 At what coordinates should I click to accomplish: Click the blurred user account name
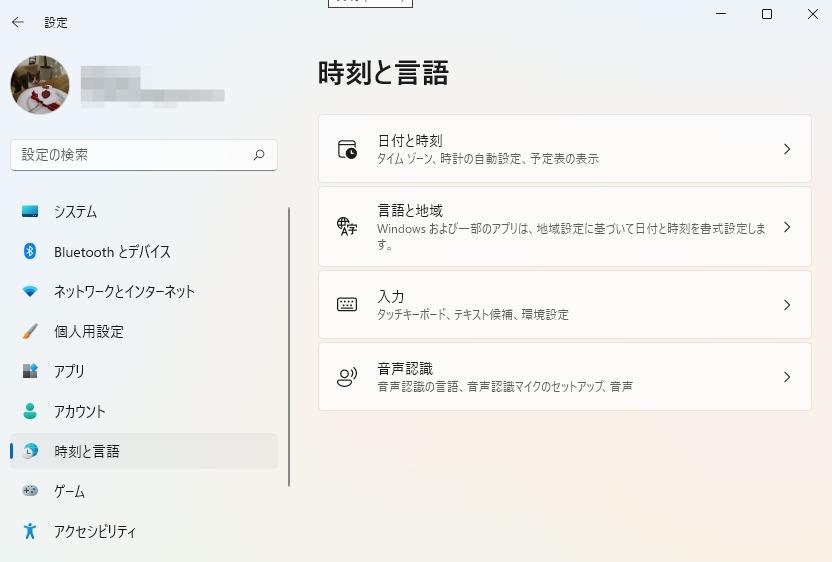tap(152, 87)
